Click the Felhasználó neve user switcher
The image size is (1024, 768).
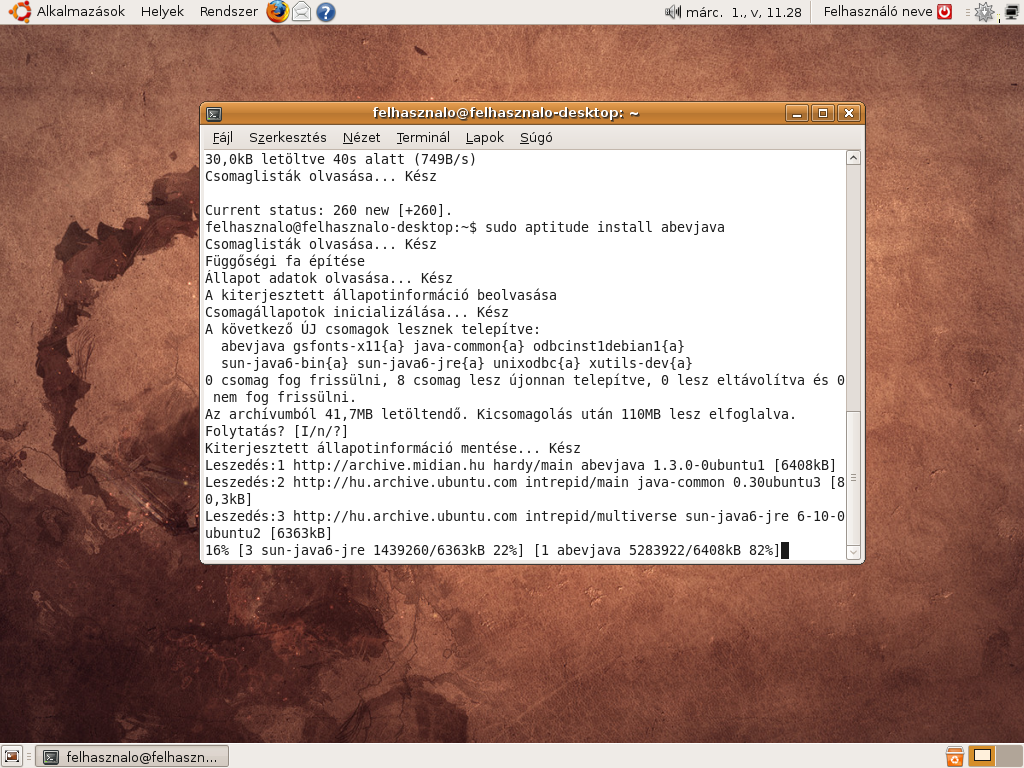point(878,12)
